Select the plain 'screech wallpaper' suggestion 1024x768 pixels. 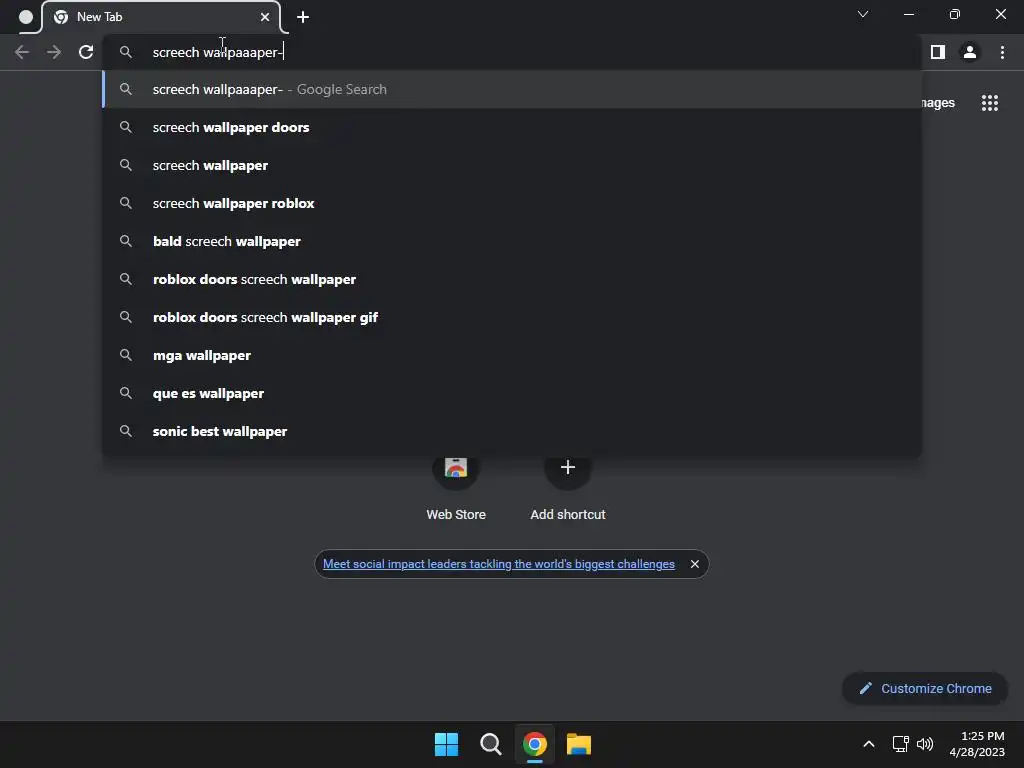point(512,165)
